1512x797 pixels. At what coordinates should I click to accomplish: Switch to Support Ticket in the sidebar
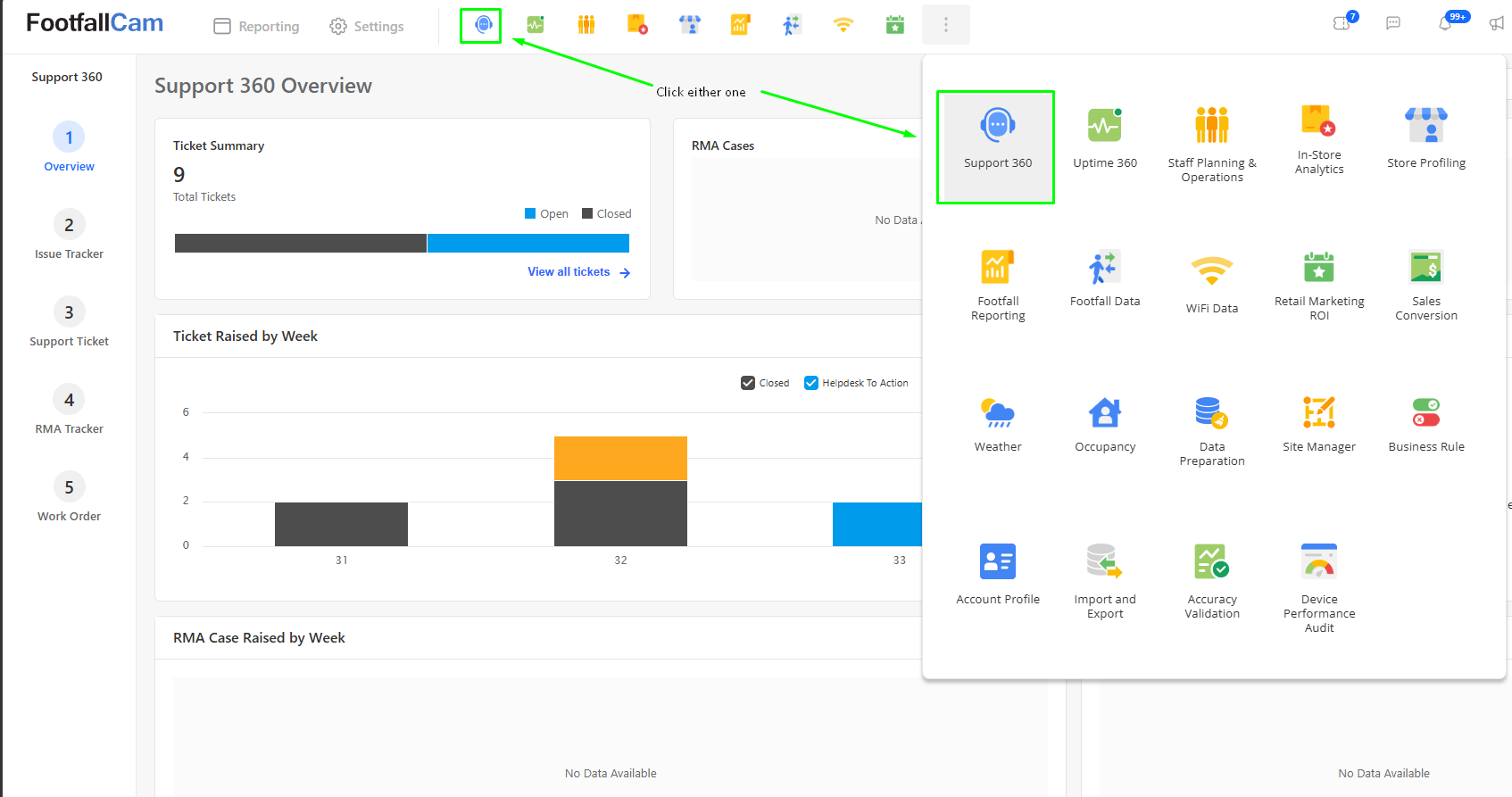[x=69, y=322]
